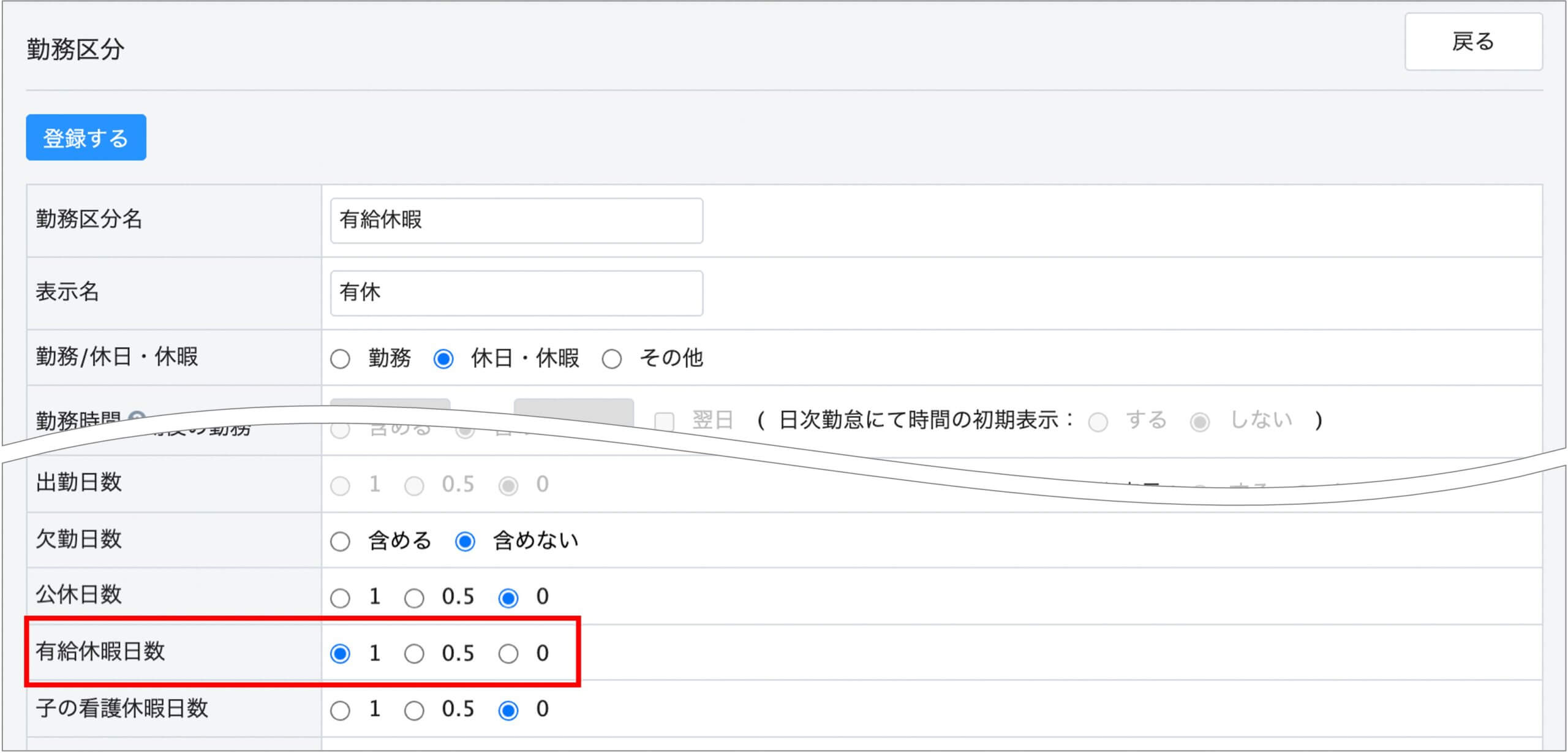Select 含める for 欠勤日数
Screen dimensions: 1568x753
[x=340, y=542]
